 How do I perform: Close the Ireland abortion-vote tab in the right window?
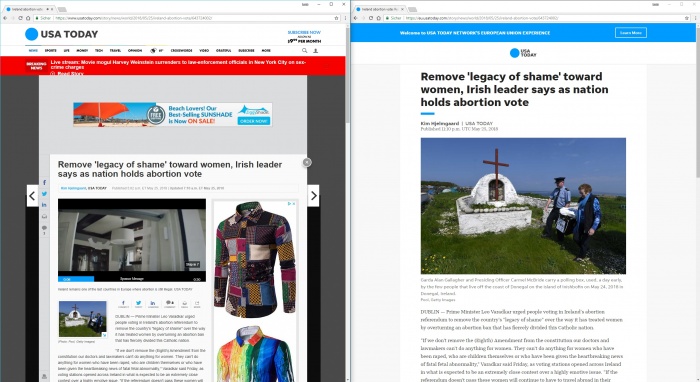click(403, 9)
